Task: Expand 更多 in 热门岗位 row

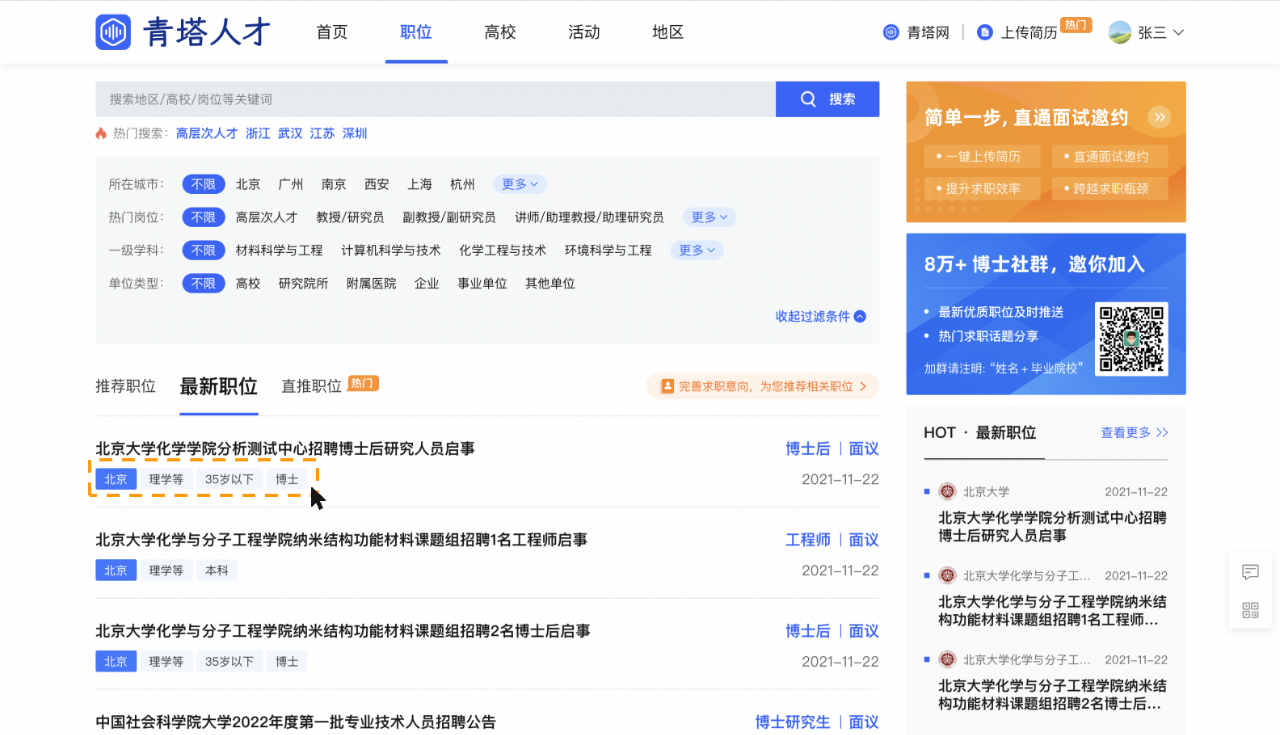Action: (710, 217)
